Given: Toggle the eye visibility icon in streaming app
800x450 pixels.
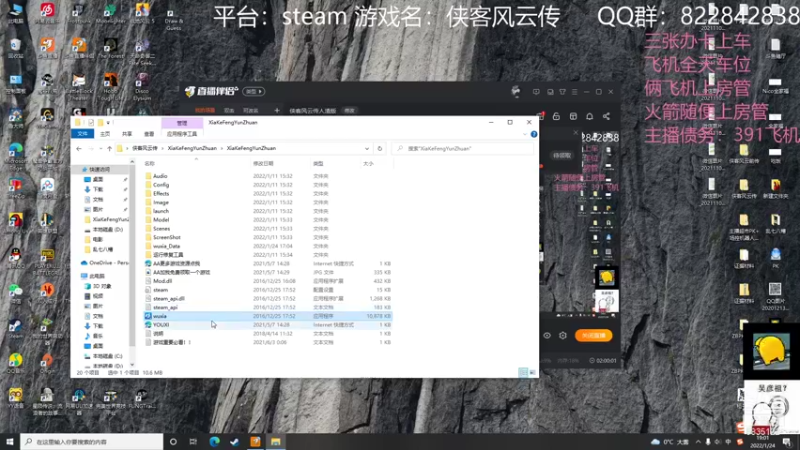Looking at the screenshot, I should coord(547,335).
